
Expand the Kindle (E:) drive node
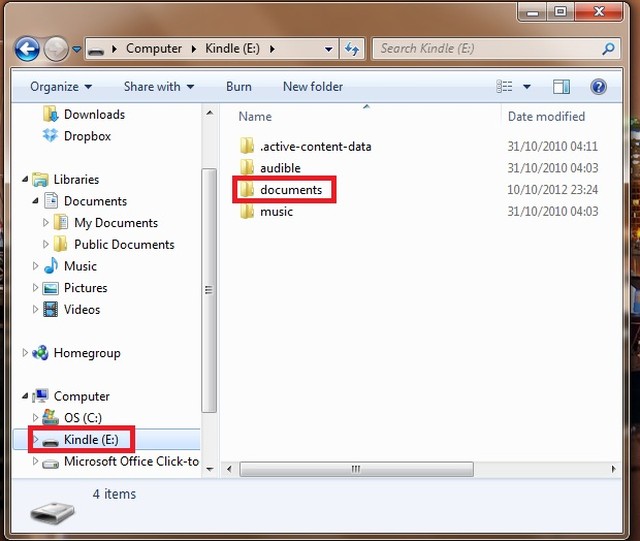(36, 439)
